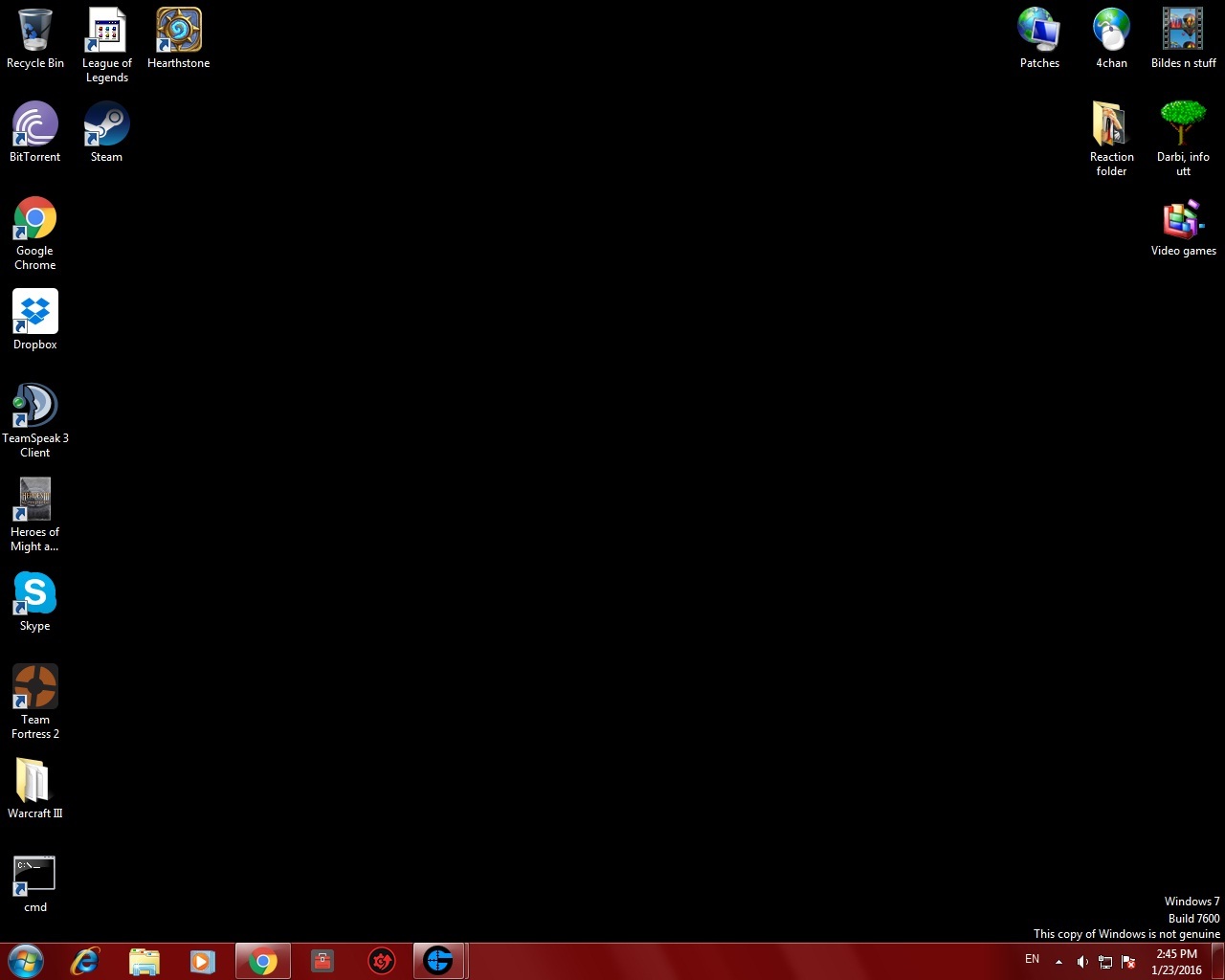Screen dimensions: 1225x980
Task: Select the Steam desktop icon
Action: [106, 125]
